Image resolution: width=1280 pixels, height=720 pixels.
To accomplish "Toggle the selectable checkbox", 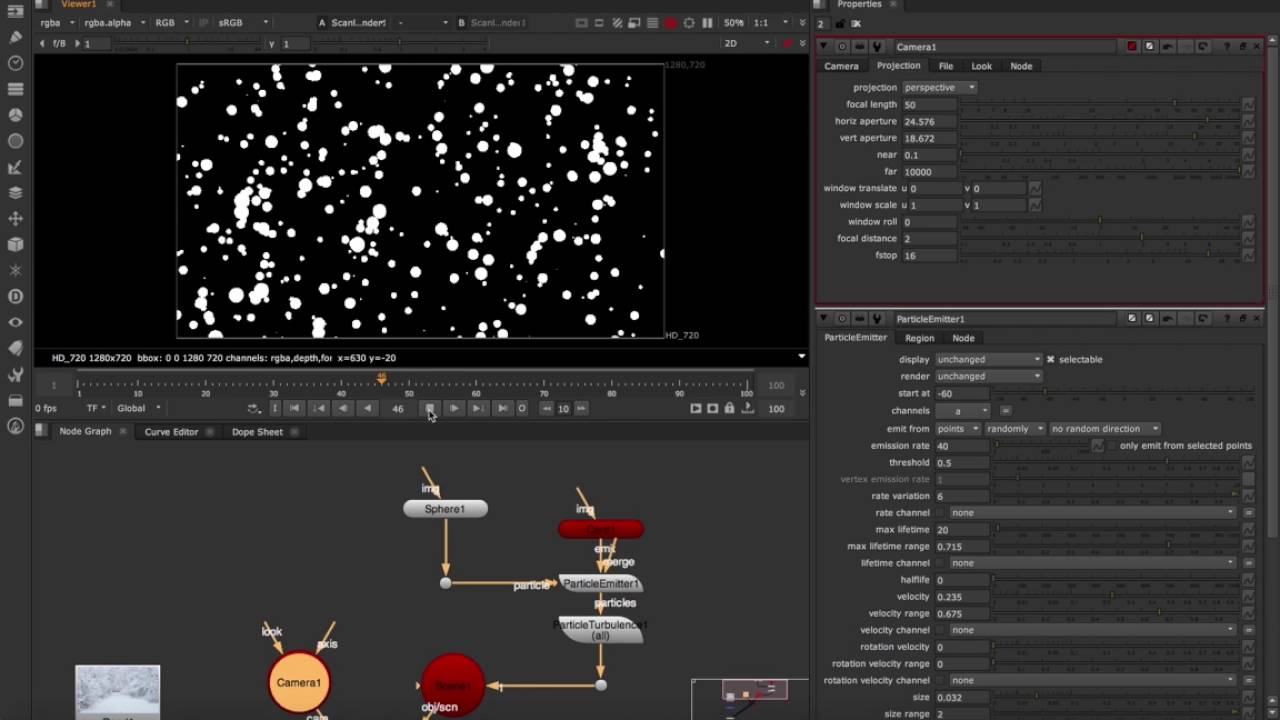I will [1050, 359].
